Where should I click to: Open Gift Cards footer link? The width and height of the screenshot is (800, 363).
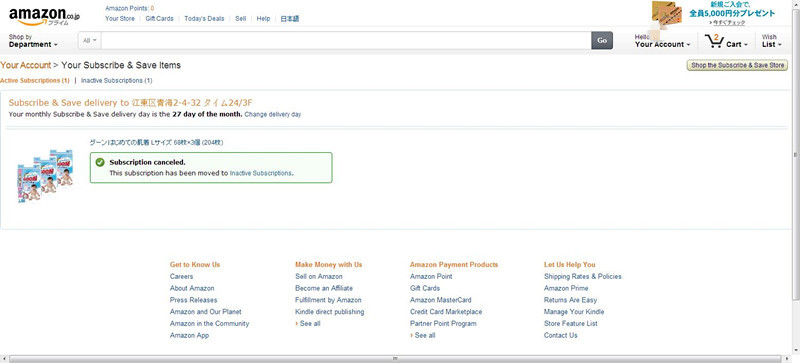click(425, 288)
